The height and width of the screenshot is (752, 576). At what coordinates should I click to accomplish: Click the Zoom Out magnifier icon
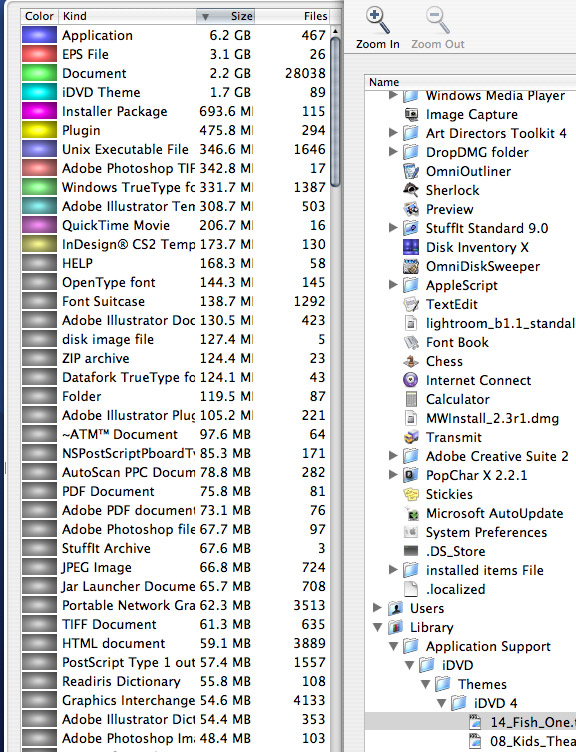coord(437,21)
